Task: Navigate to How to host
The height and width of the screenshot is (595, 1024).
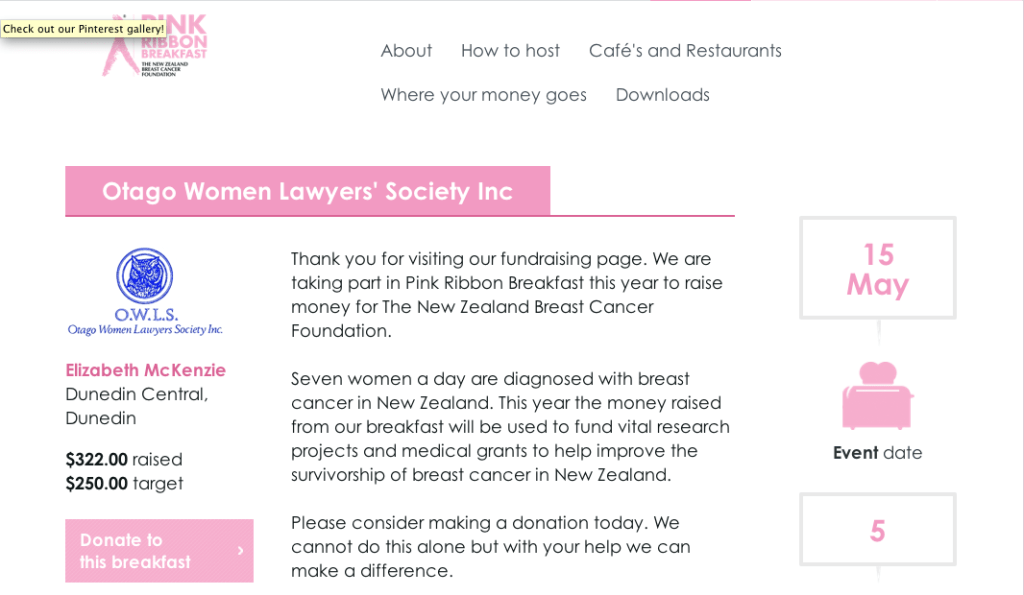Action: point(510,50)
